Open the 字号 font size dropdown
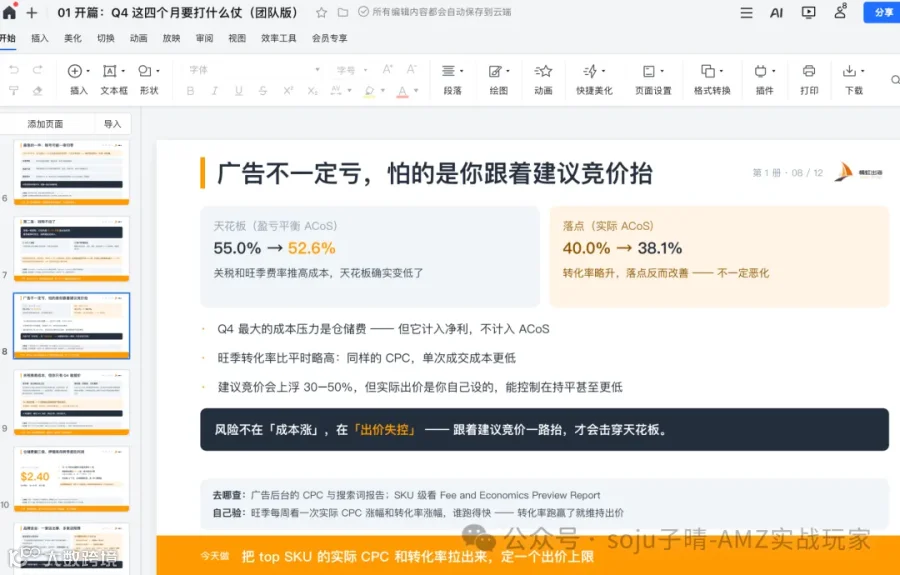Image resolution: width=900 pixels, height=575 pixels. (x=351, y=70)
